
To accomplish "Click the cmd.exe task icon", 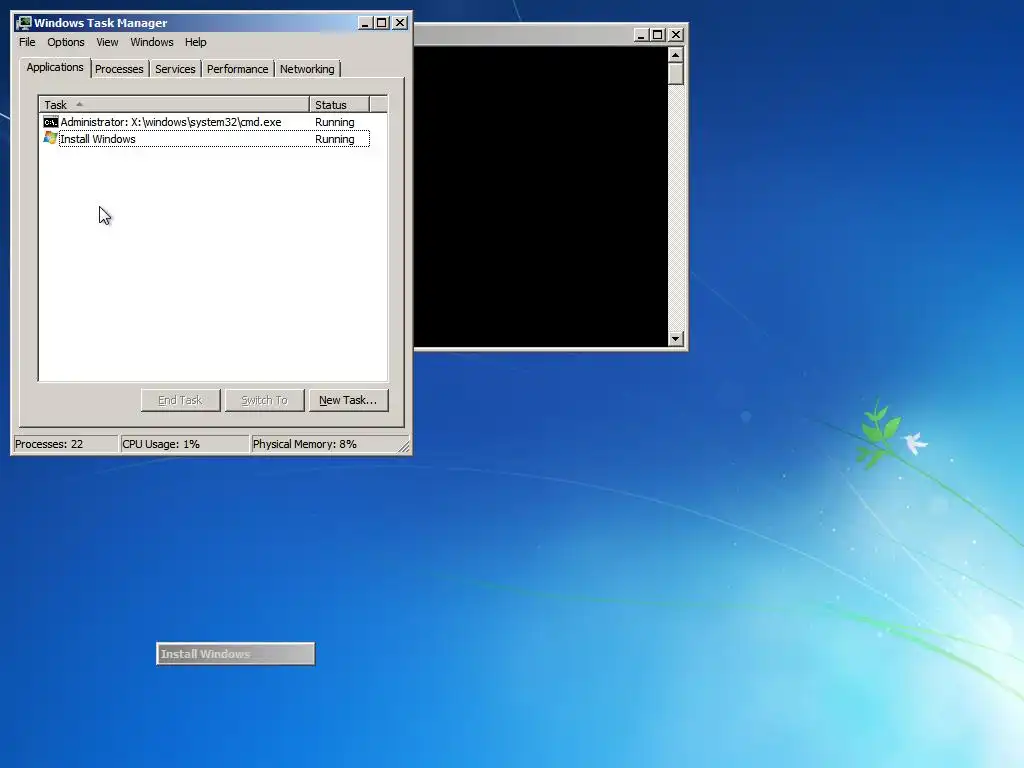I will tap(50, 122).
